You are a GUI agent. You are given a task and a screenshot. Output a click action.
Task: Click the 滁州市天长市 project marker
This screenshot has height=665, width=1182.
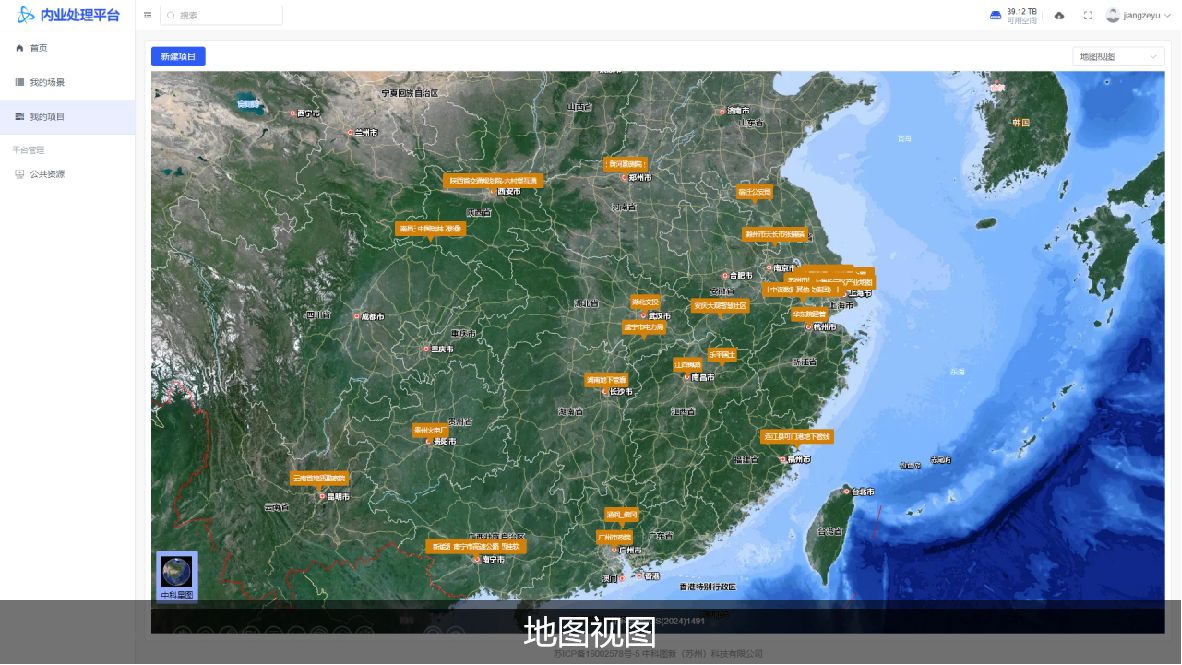click(x=775, y=234)
